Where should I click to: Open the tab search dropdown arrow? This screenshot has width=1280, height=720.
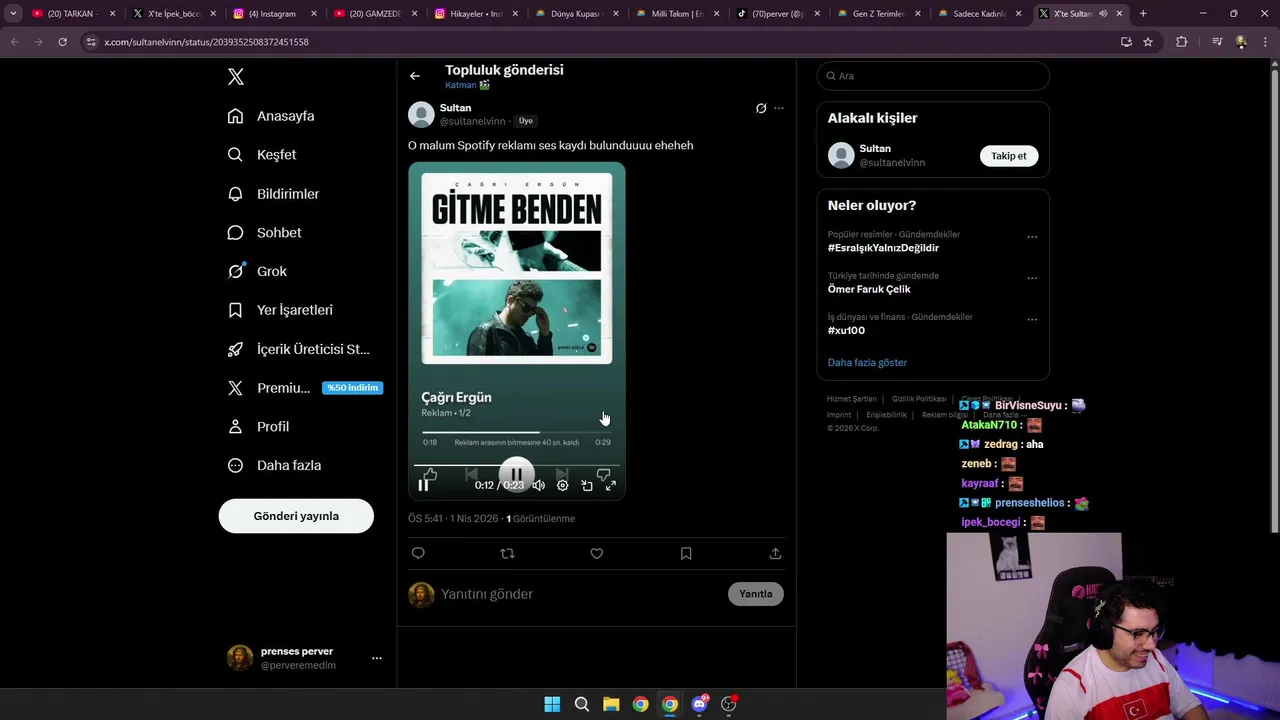click(x=13, y=14)
